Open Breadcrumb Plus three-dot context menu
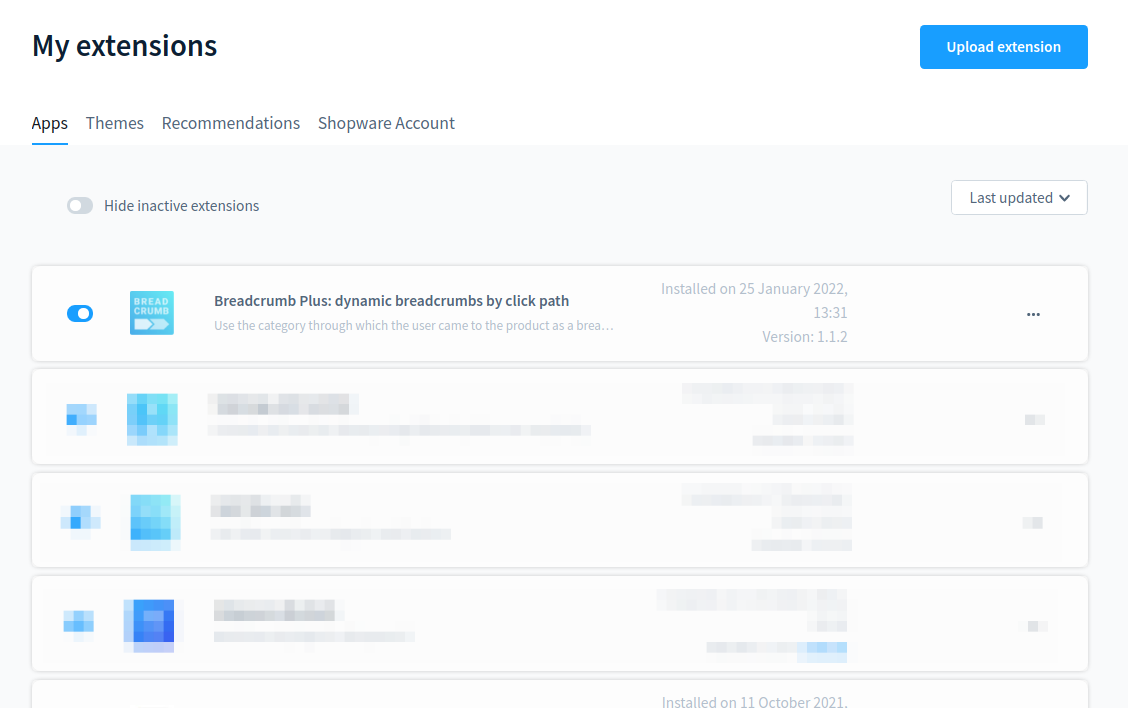 [x=1033, y=314]
